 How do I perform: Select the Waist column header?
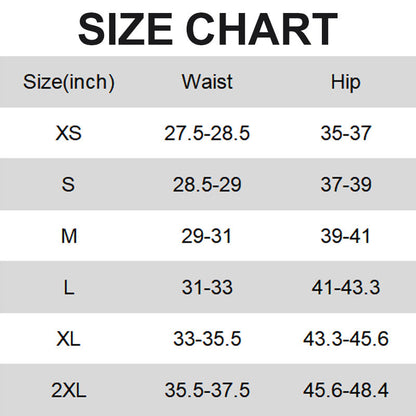tap(207, 82)
